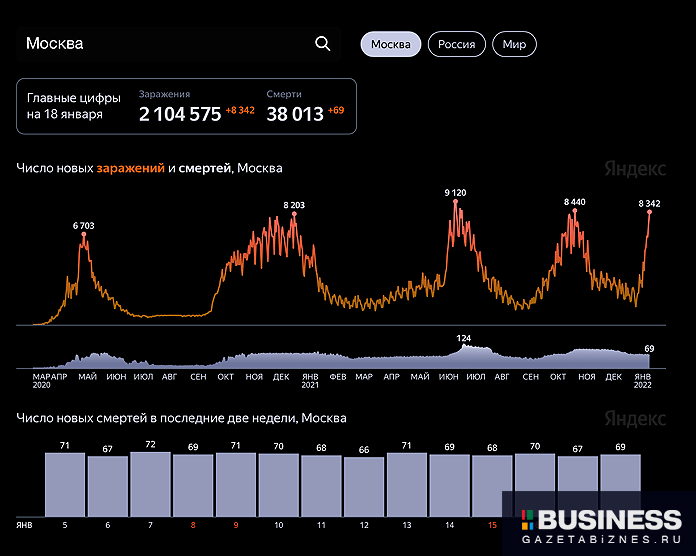The image size is (696, 556).
Task: Click the bar for January 5 showing 71
Action: pos(65,483)
